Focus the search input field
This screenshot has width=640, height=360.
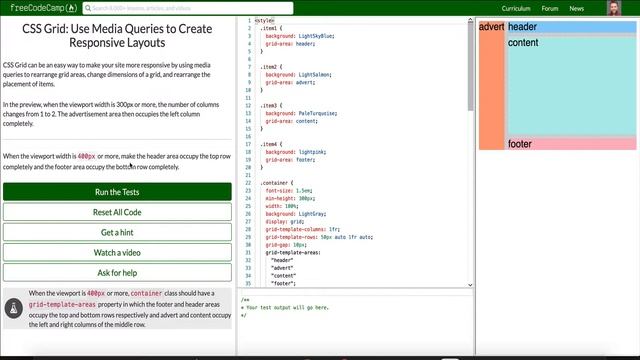pos(188,8)
